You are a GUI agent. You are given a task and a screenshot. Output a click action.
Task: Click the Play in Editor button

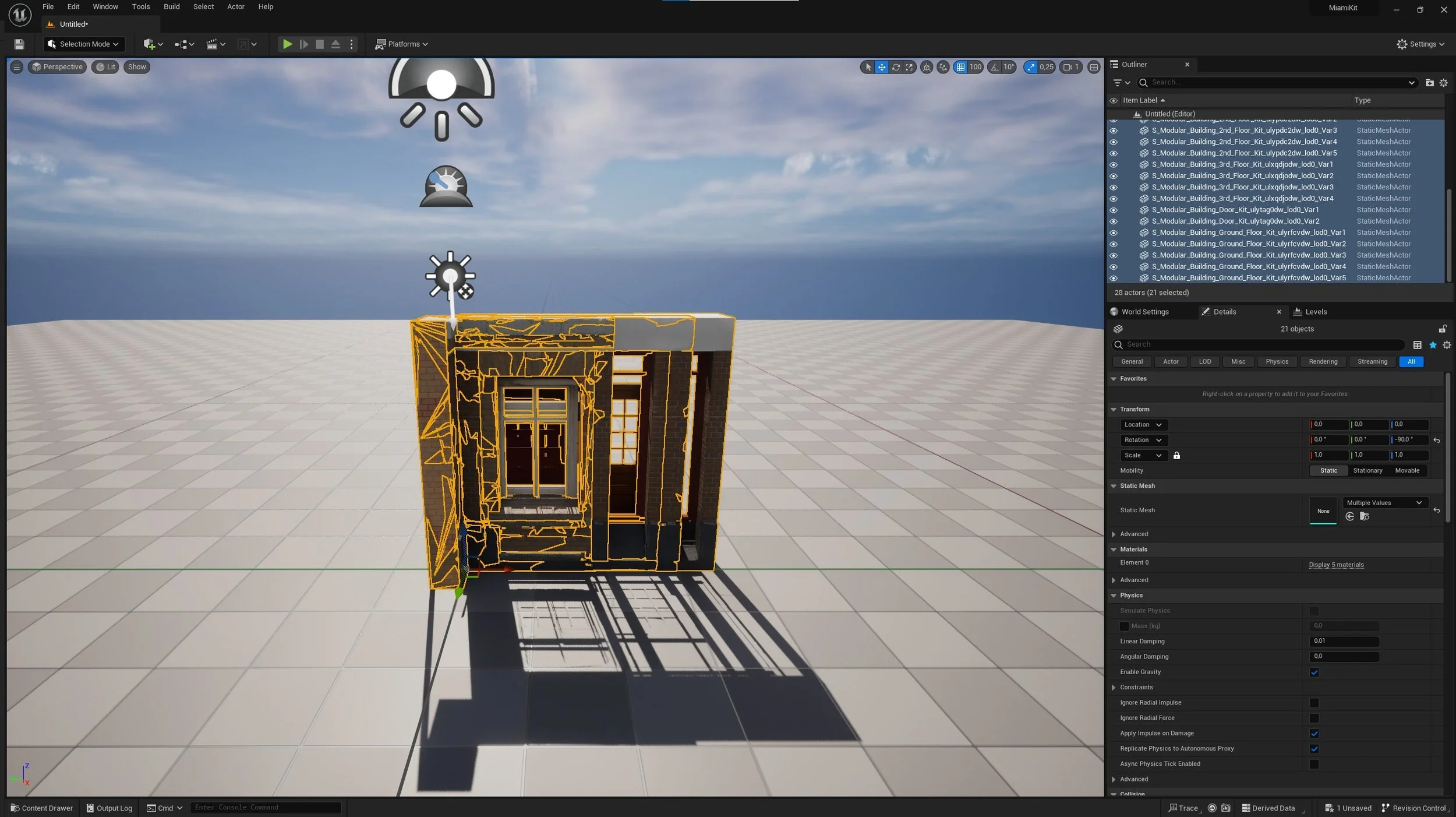click(287, 44)
